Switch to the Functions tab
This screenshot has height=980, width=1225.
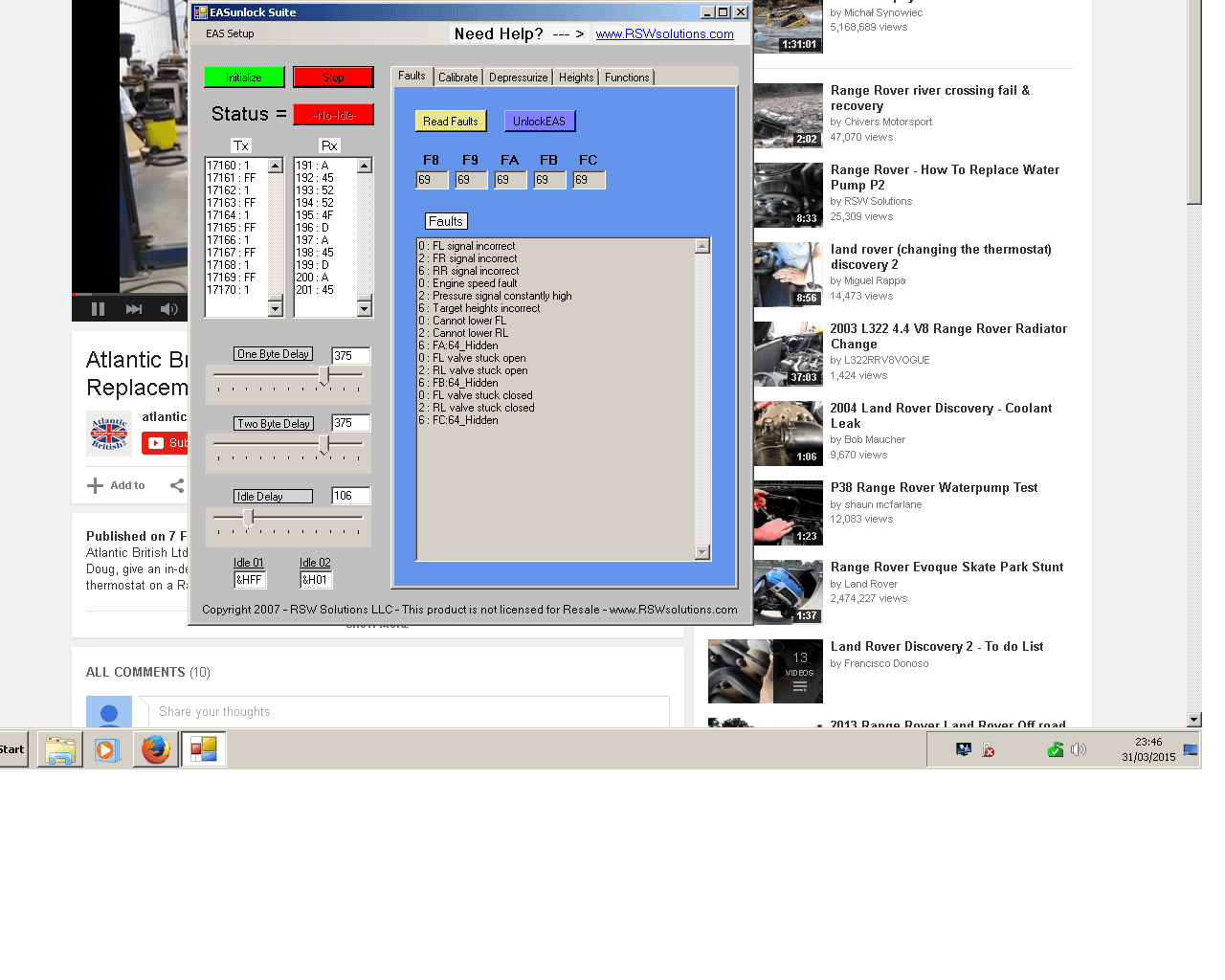point(627,78)
